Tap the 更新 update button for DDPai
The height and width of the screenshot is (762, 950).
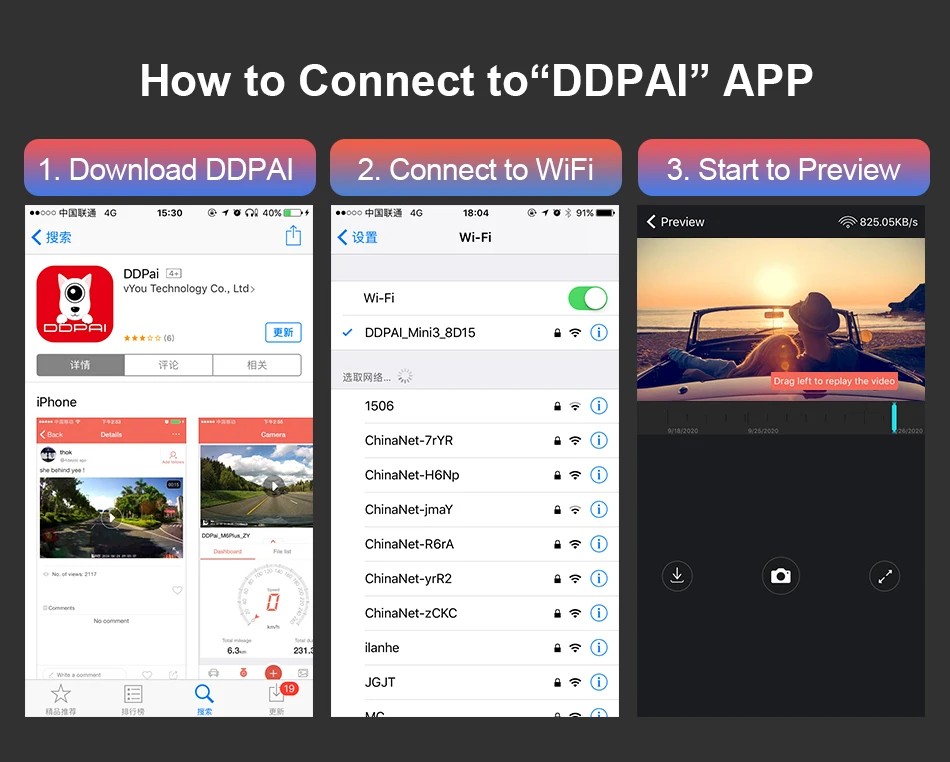click(x=283, y=332)
